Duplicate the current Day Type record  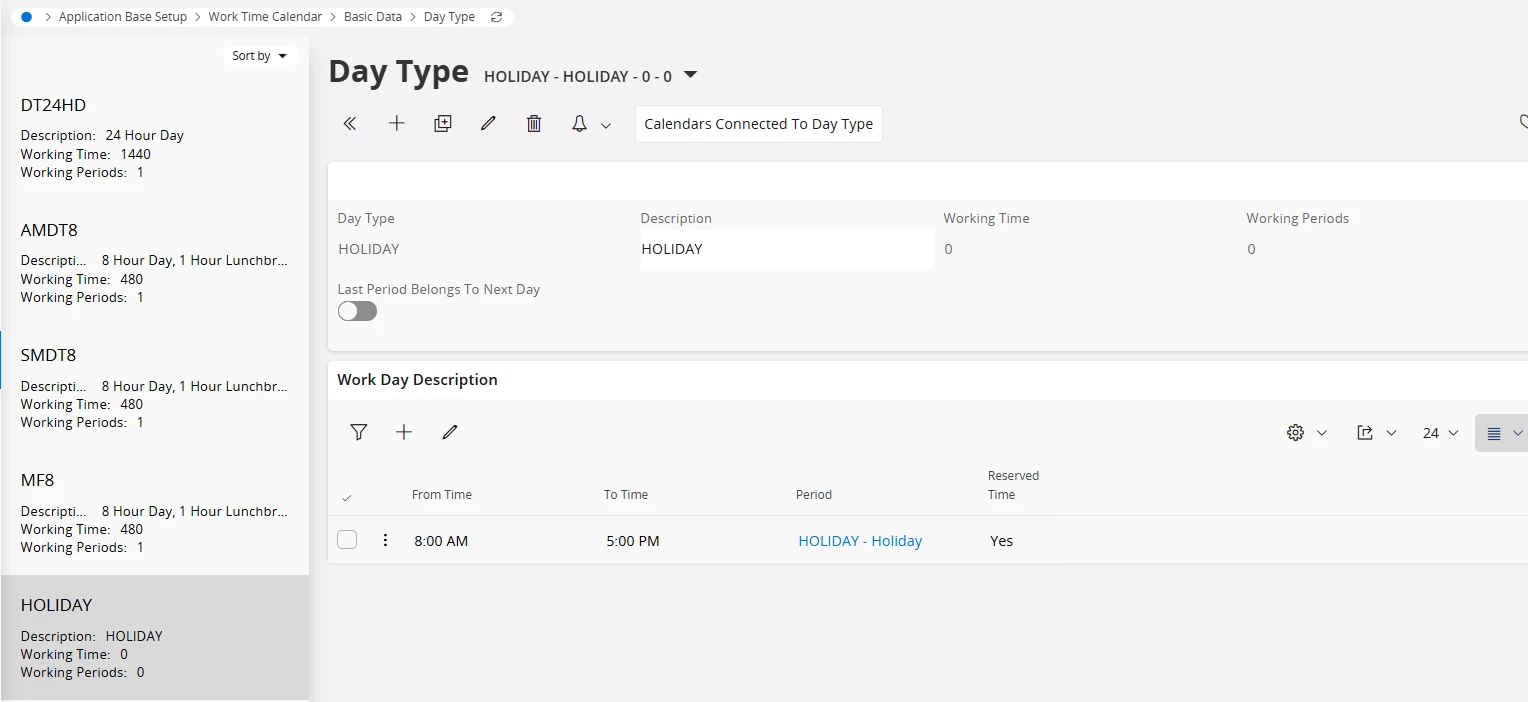[x=443, y=124]
